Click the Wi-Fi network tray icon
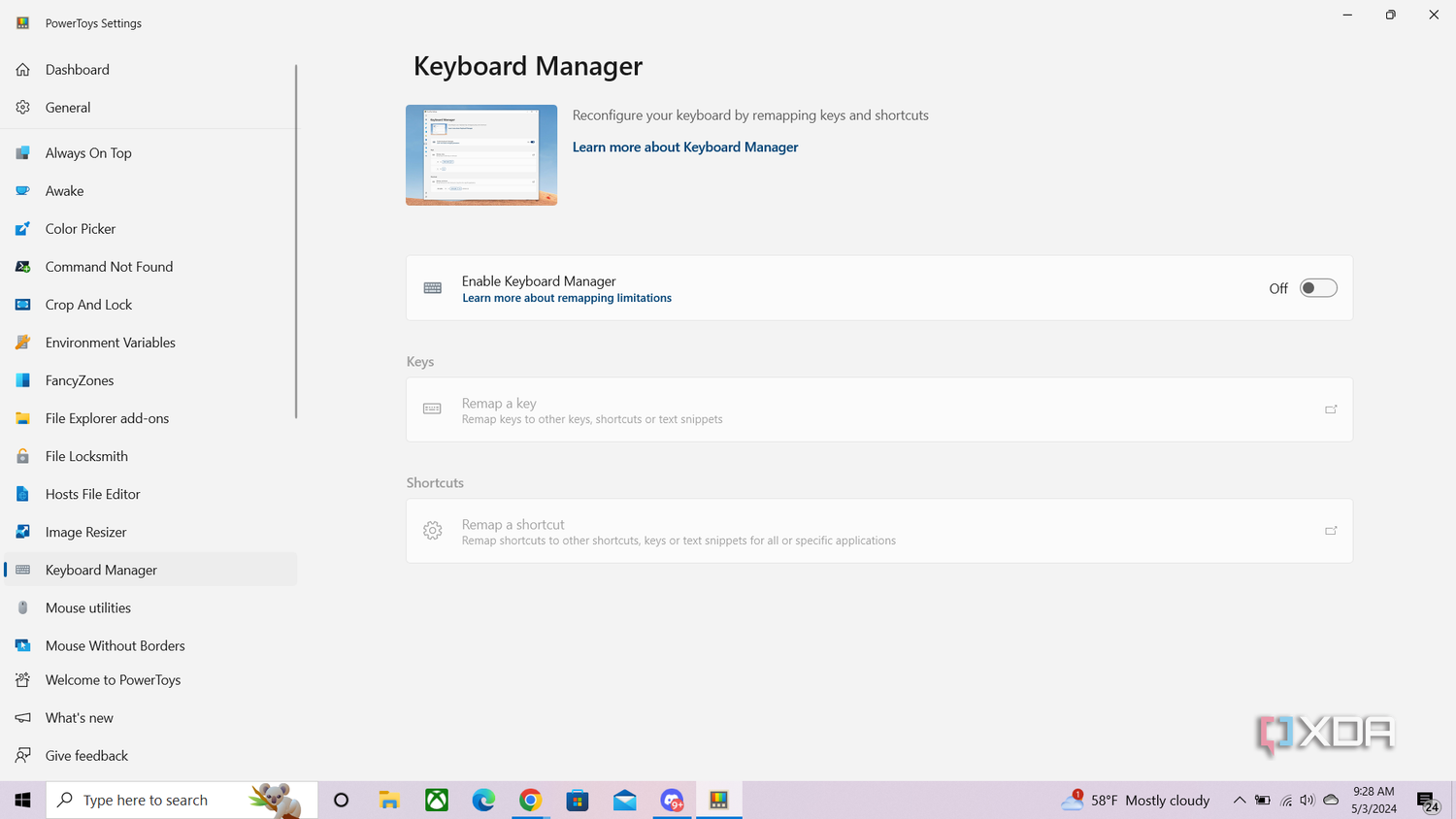 (x=1286, y=801)
